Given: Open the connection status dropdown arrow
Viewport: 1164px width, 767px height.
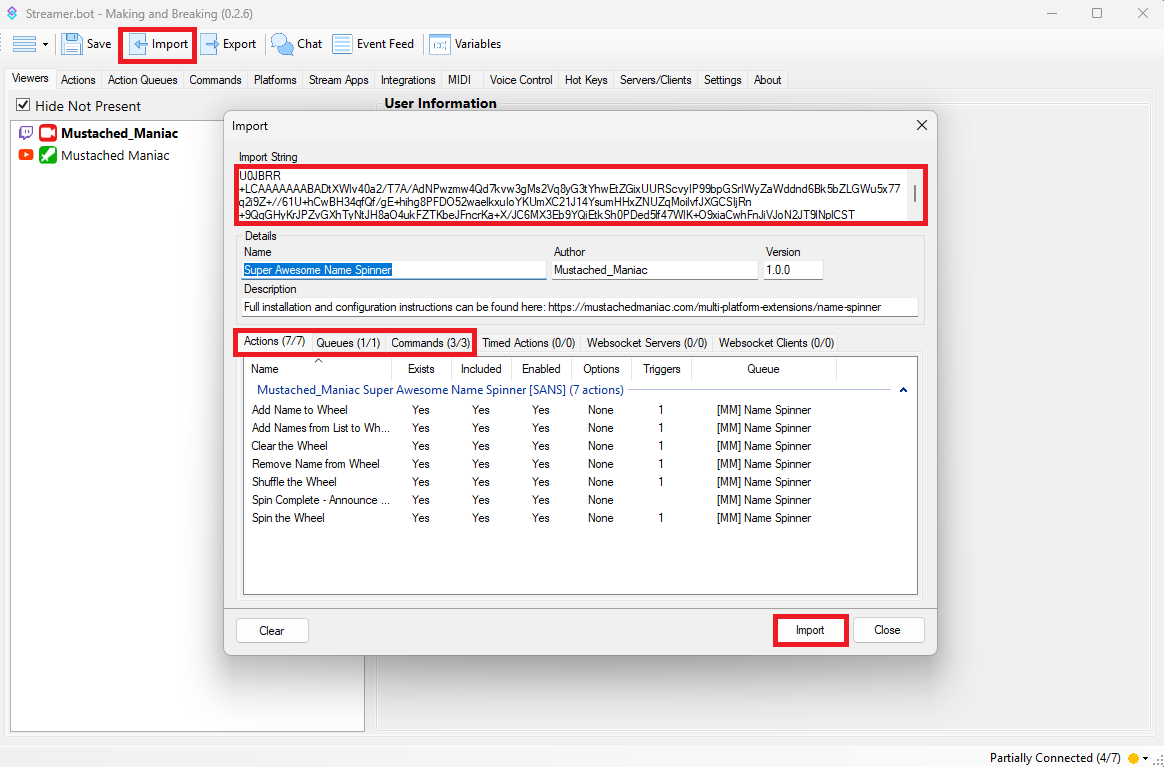Looking at the screenshot, I should (x=1146, y=758).
